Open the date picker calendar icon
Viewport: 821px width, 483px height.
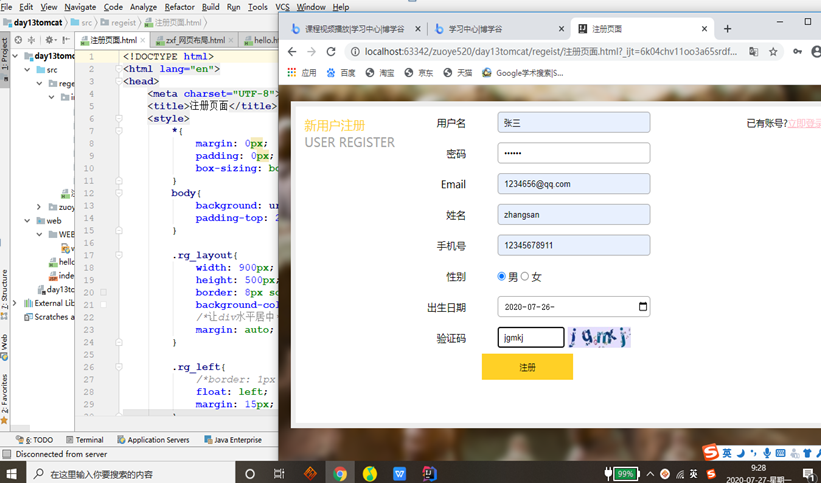[x=642, y=307]
